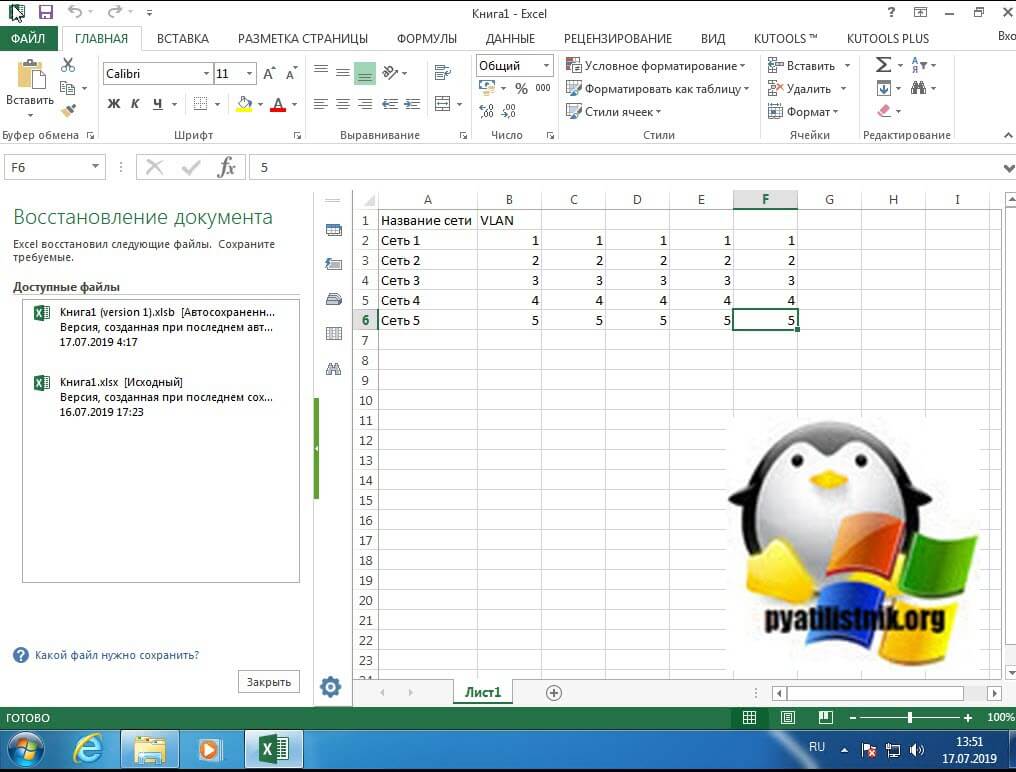Open the ФОРМУЛЫ ribbon tab

(426, 38)
